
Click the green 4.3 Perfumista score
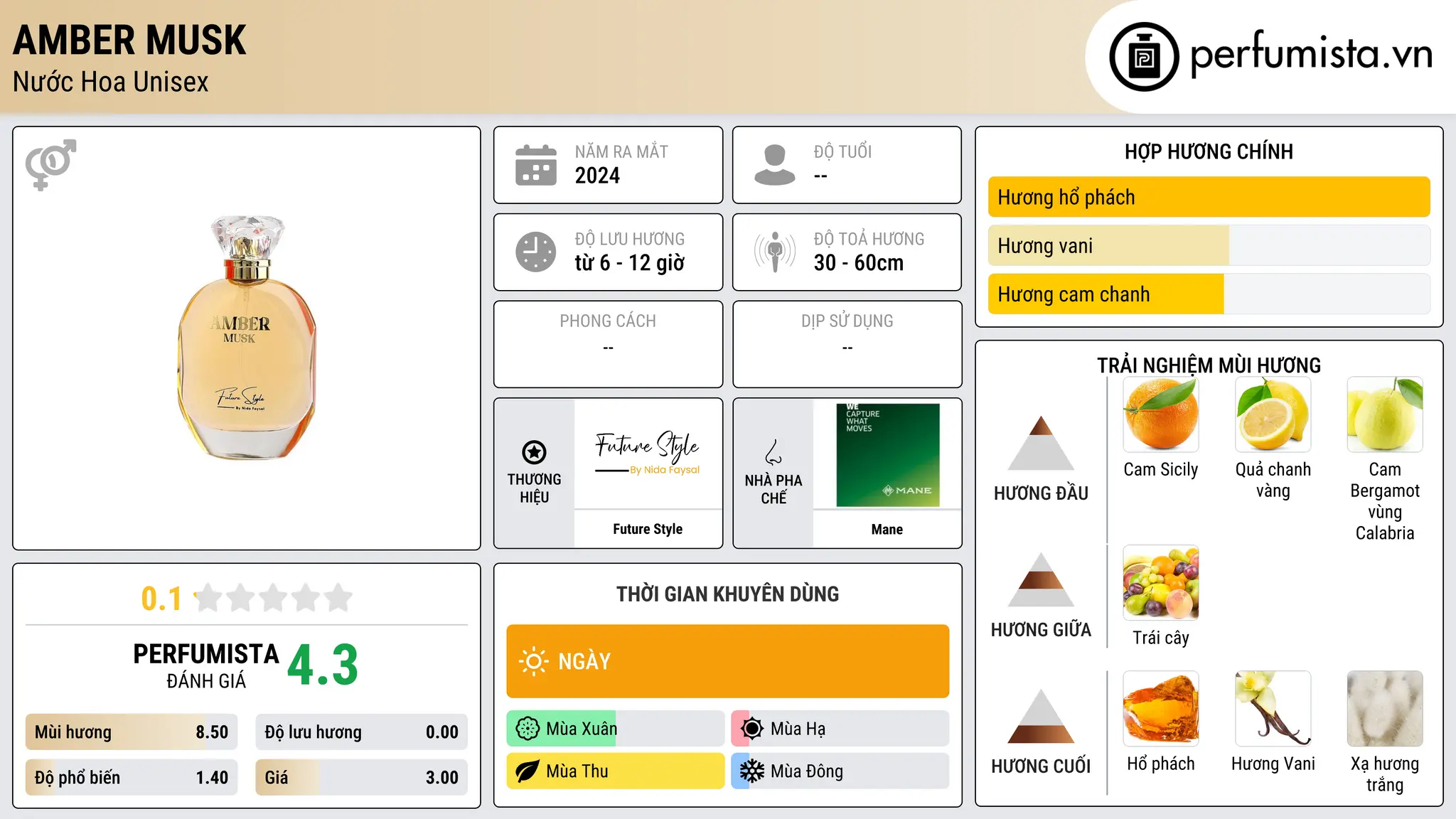(323, 665)
